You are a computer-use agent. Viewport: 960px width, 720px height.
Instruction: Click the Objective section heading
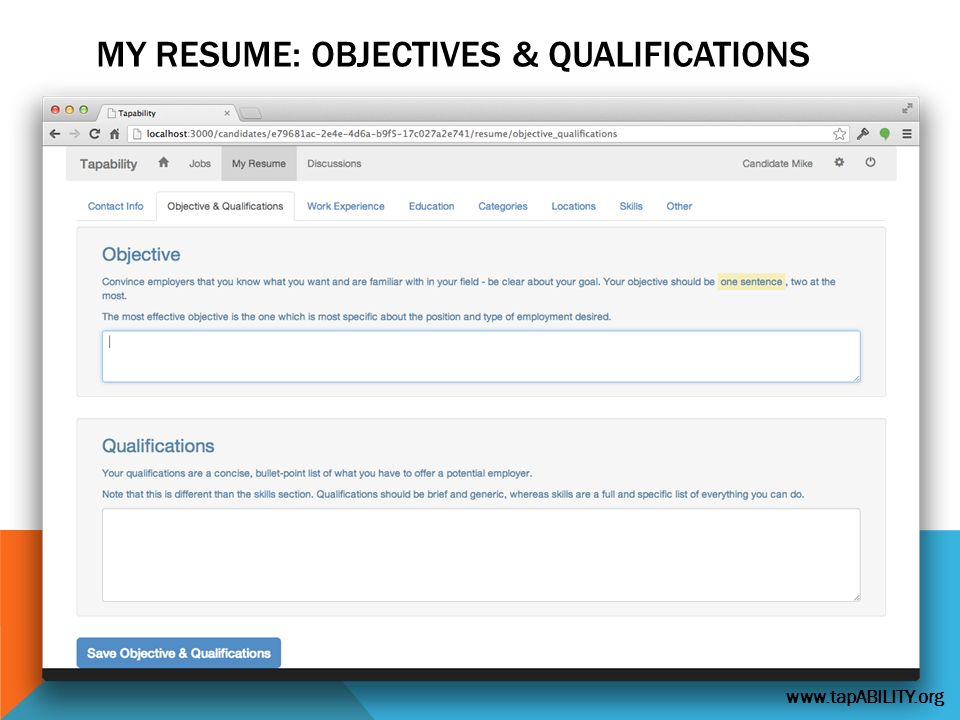point(141,254)
